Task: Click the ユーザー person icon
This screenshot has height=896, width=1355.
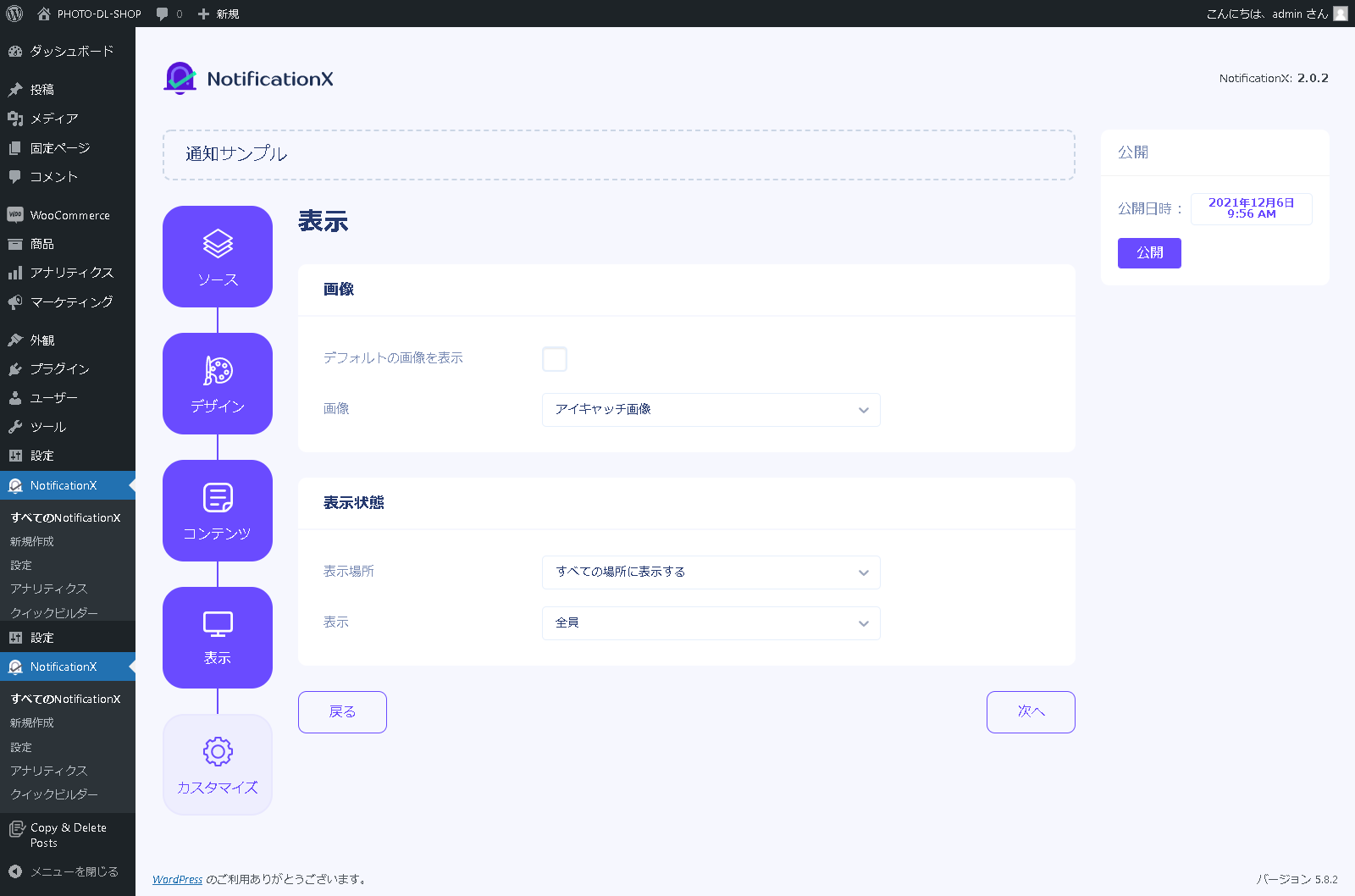Action: tap(15, 398)
